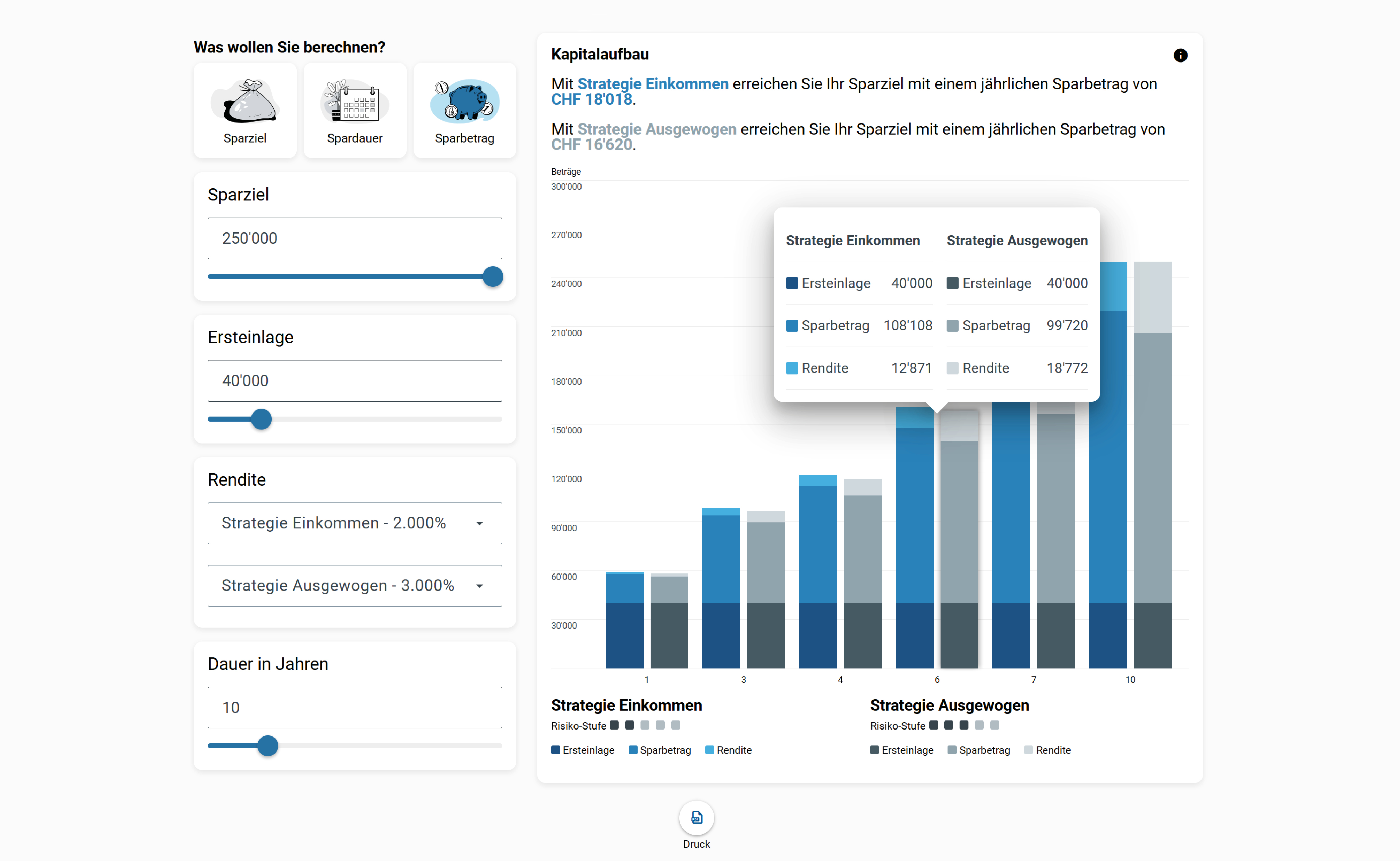Viewport: 1400px width, 861px height.
Task: Toggle Sparbetrag legend swatch under Strategie Einkommen
Action: (x=633, y=750)
